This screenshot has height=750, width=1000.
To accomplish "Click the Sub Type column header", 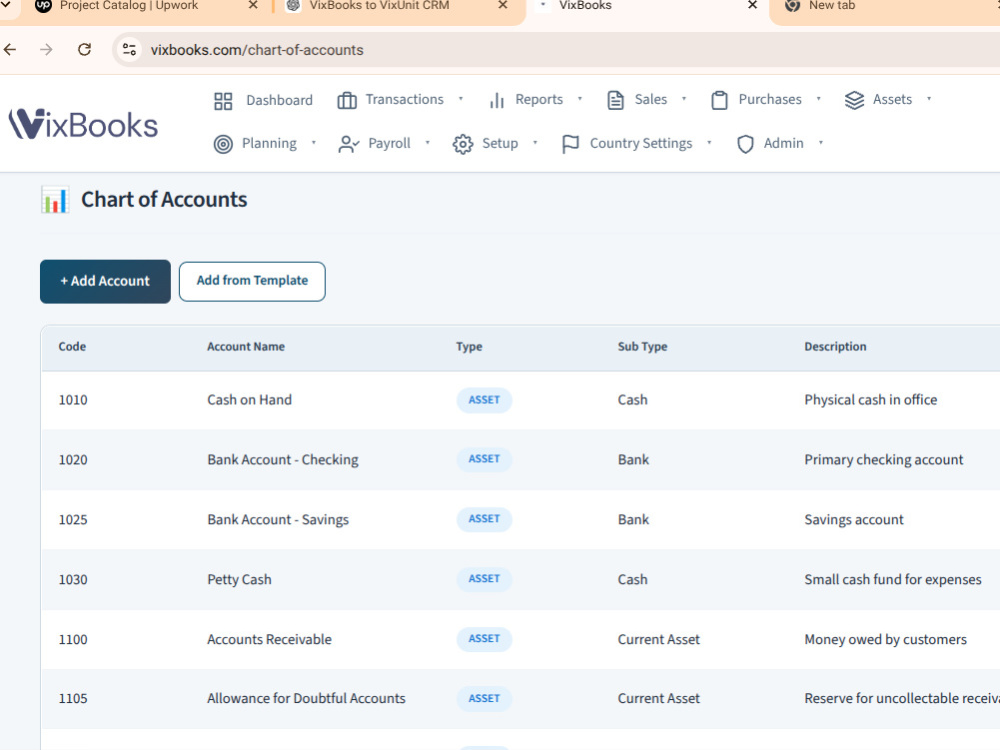I will 642,347.
